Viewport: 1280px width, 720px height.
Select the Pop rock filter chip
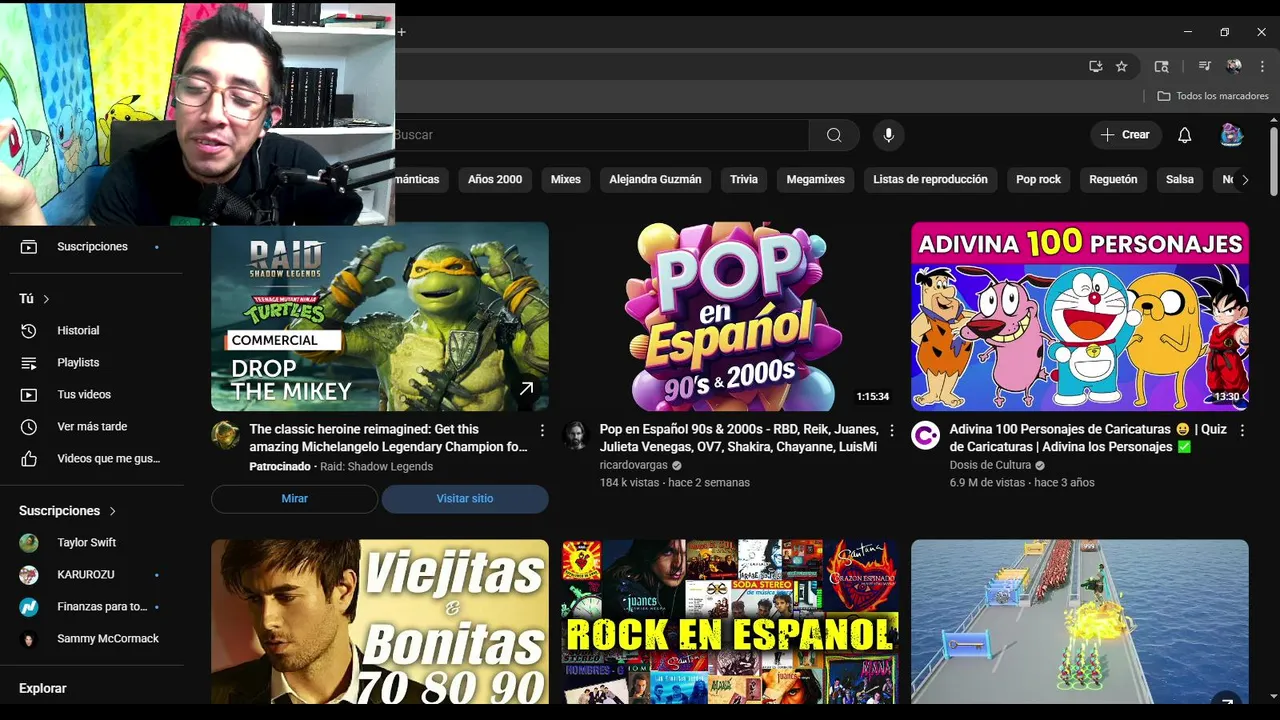point(1038,180)
